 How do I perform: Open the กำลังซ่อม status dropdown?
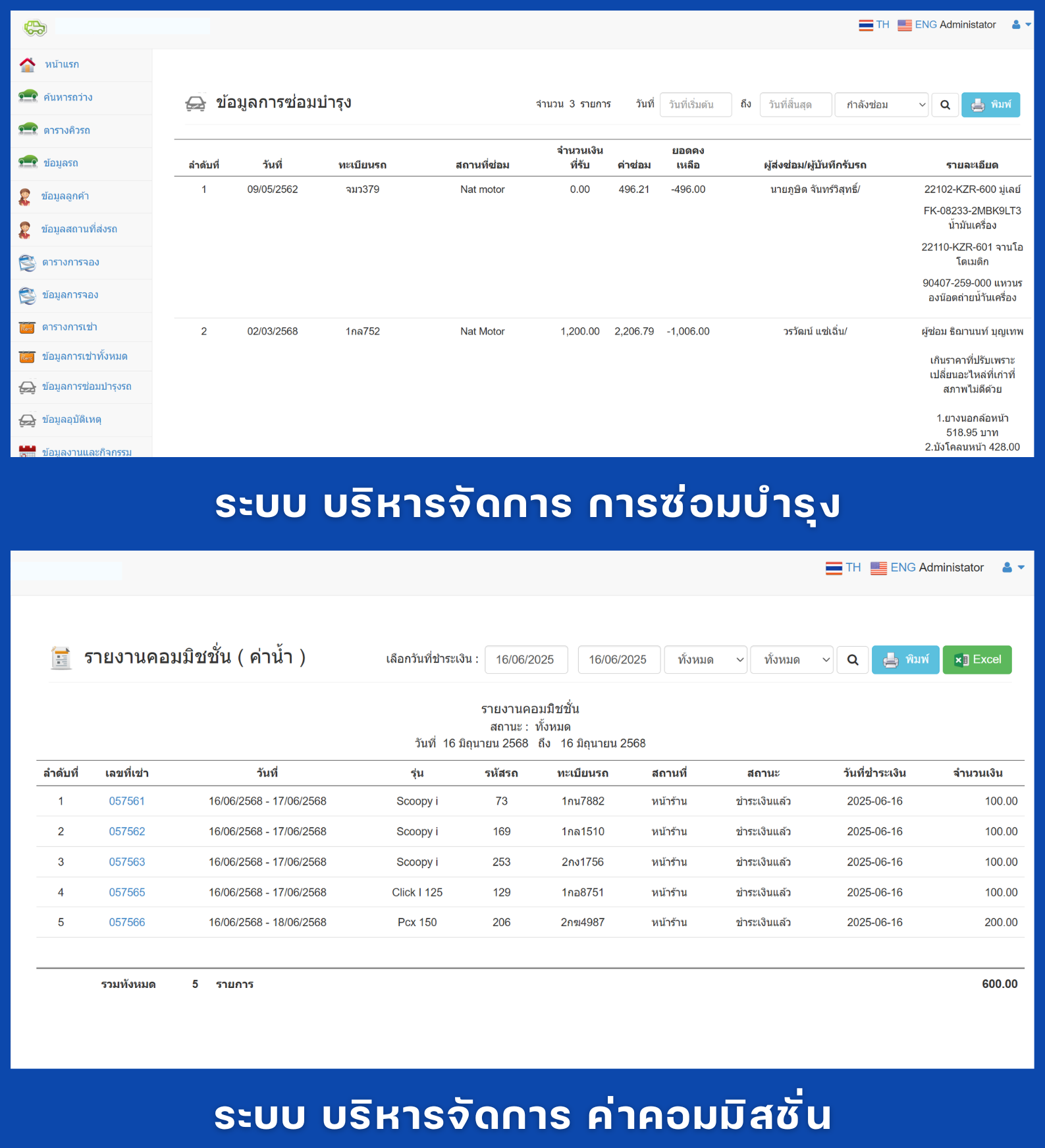[x=881, y=105]
